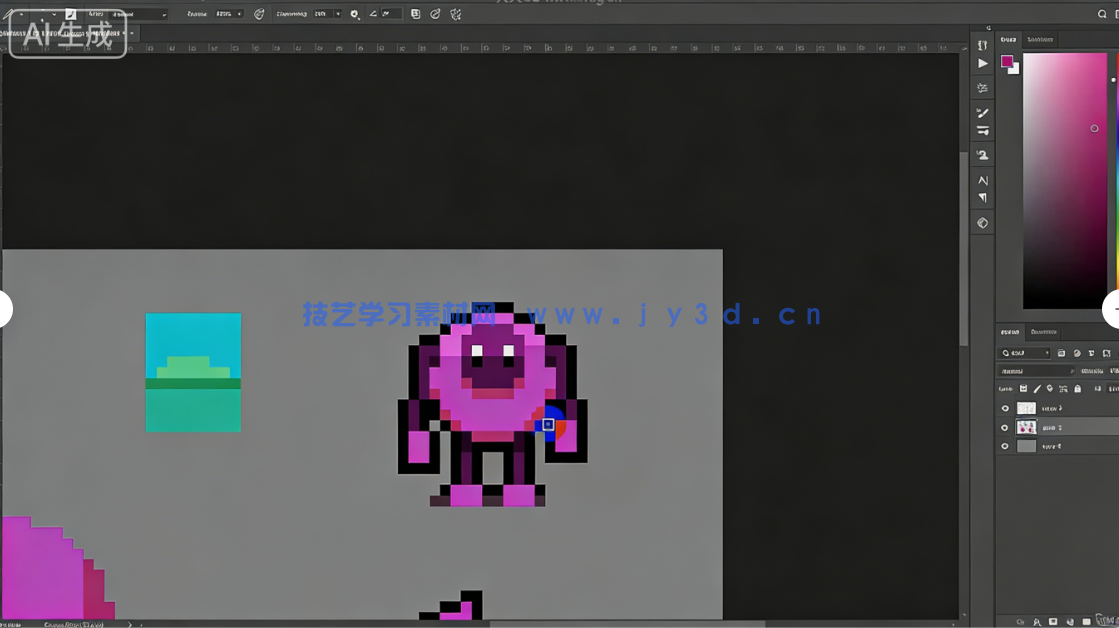1119x628 pixels.
Task: Click the layer mask icon at panel bottom
Action: click(x=1053, y=622)
